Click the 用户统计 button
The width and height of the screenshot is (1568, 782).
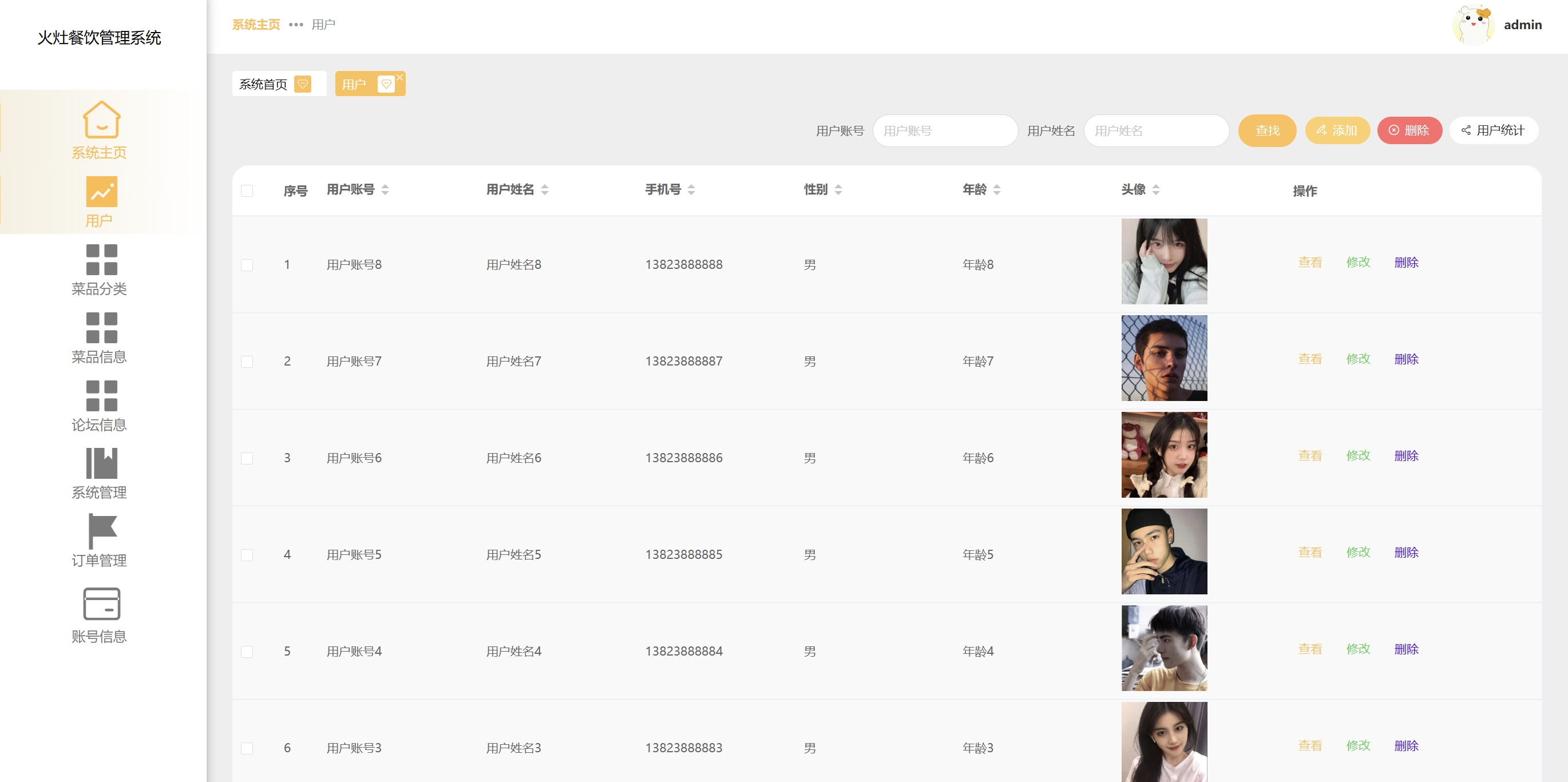click(1493, 130)
